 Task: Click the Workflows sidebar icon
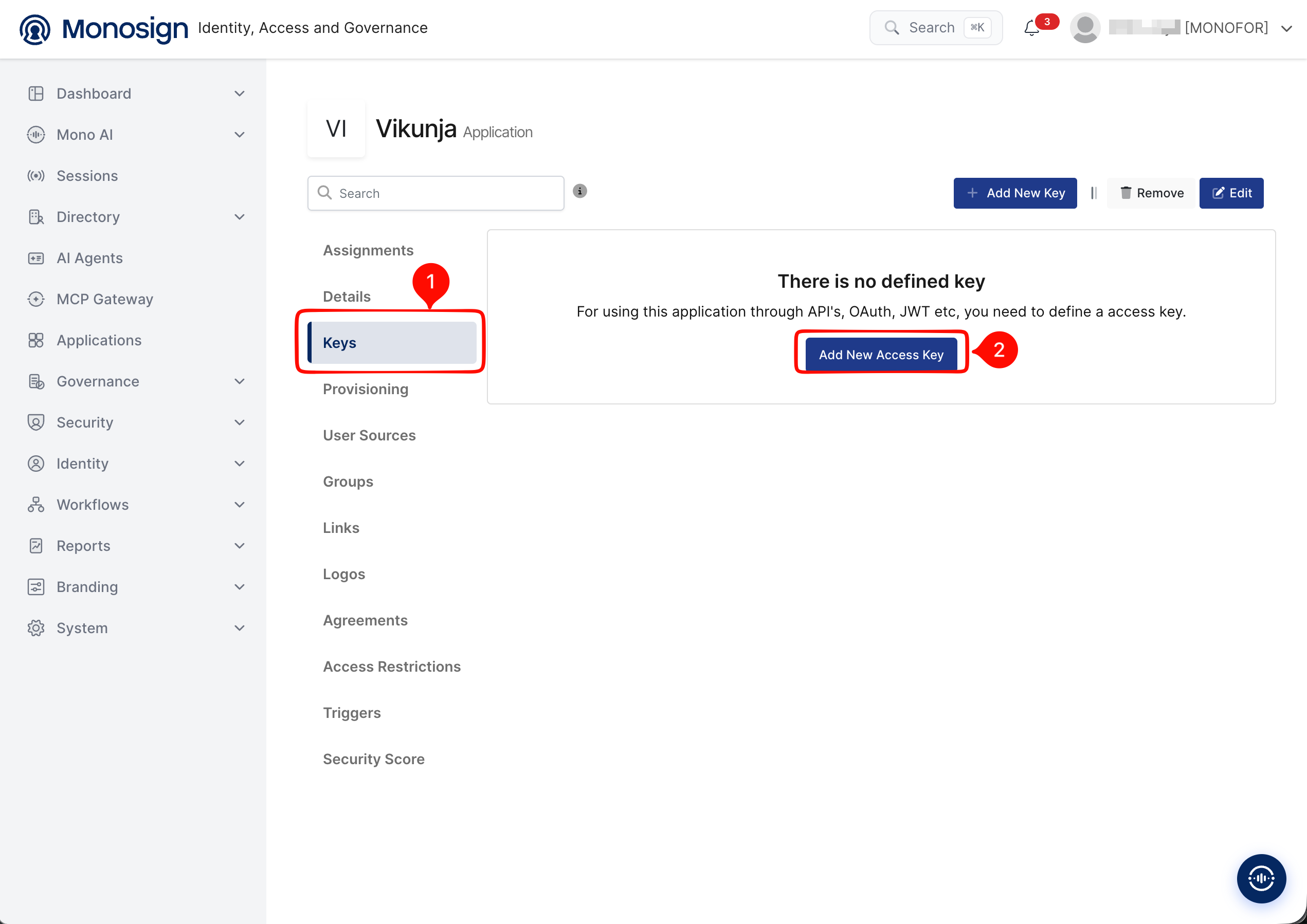tap(36, 505)
